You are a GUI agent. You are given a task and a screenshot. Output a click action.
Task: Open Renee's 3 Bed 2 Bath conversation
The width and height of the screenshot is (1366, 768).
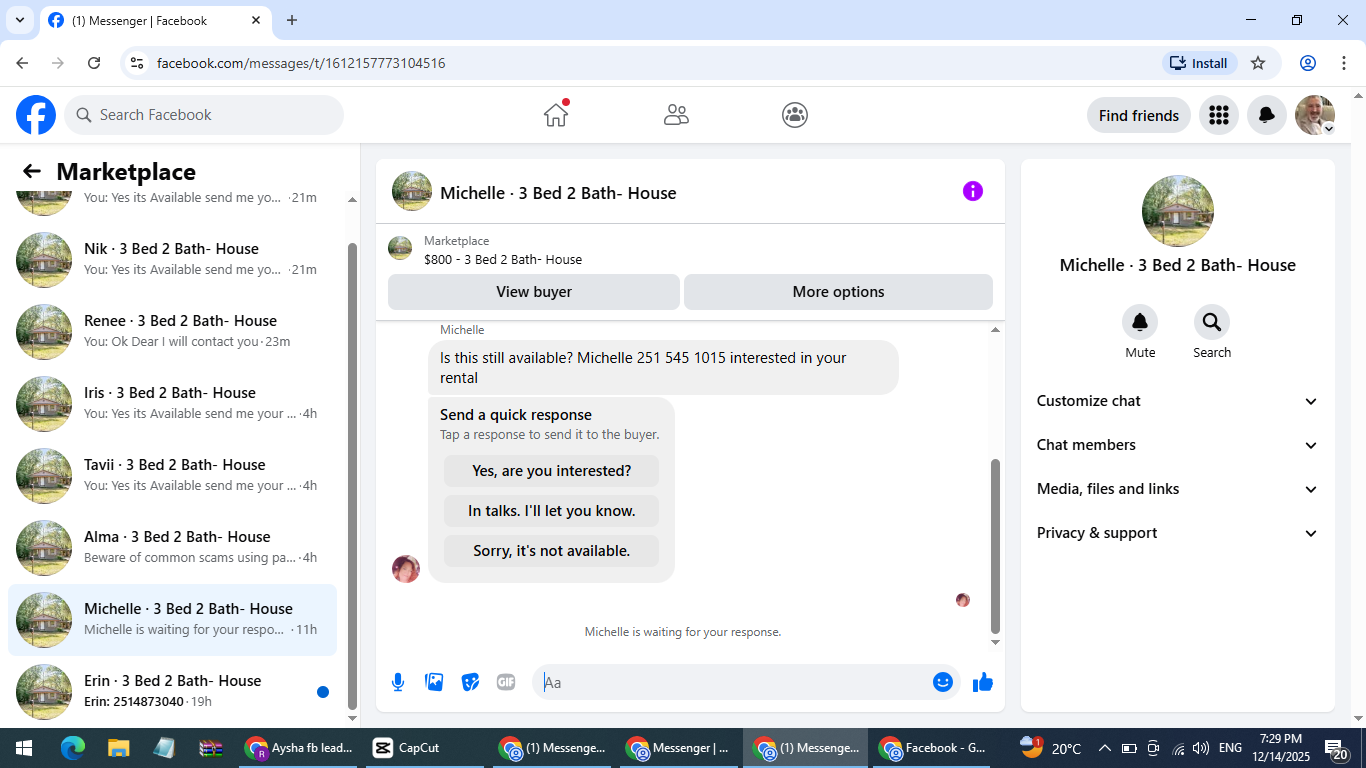[x=172, y=332]
